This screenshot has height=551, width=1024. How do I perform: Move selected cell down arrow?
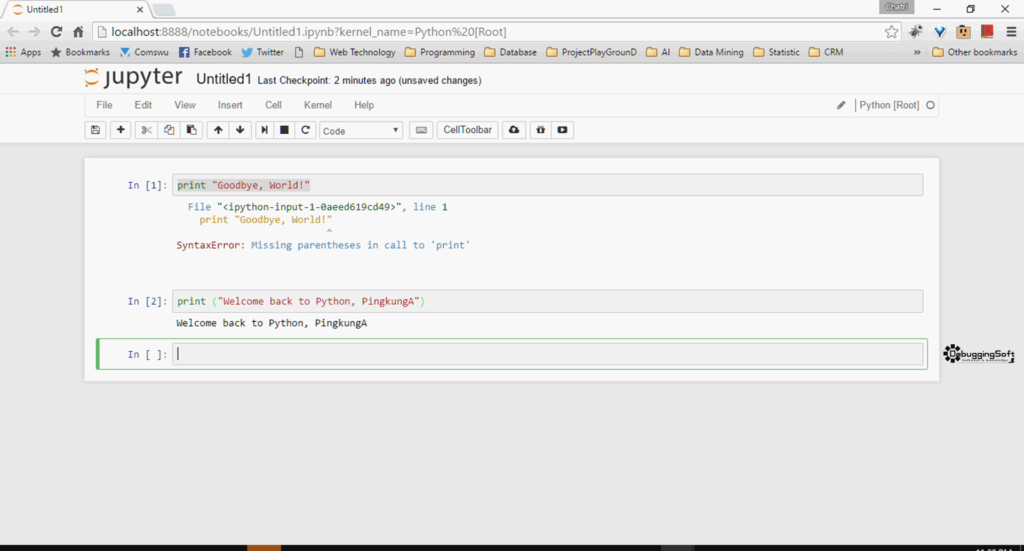pos(240,130)
